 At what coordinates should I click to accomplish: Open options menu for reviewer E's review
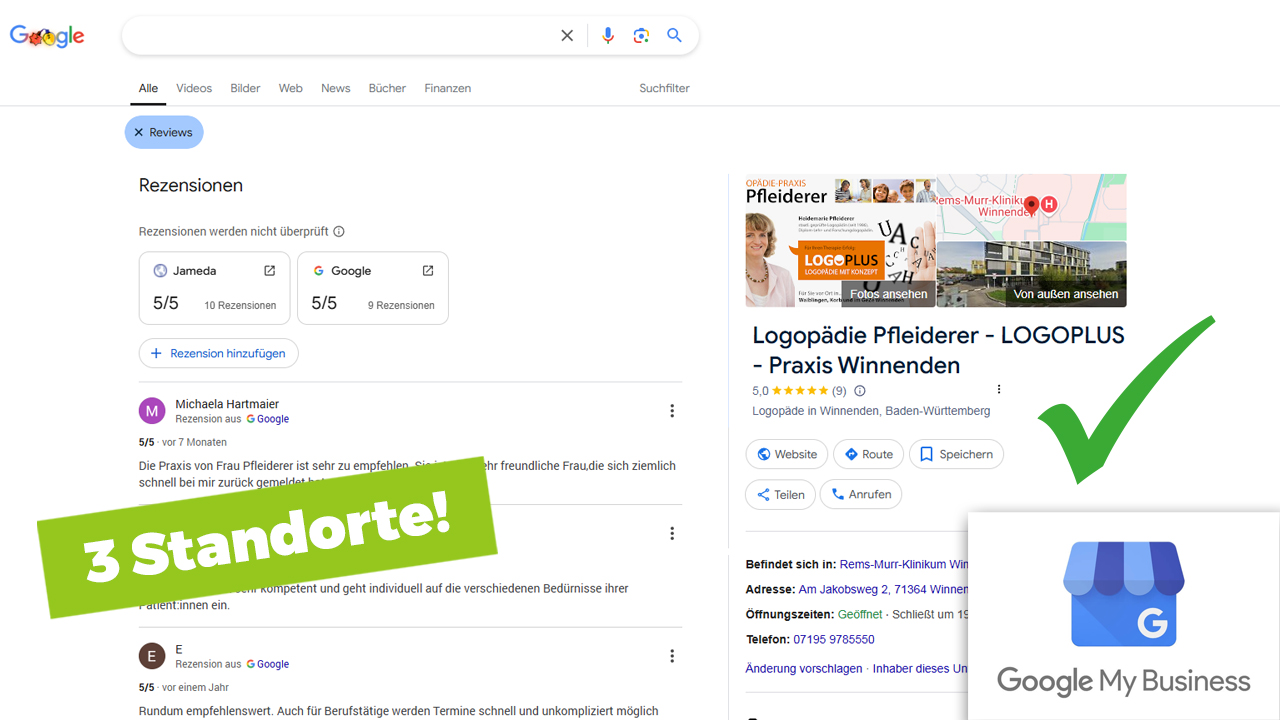(x=672, y=656)
